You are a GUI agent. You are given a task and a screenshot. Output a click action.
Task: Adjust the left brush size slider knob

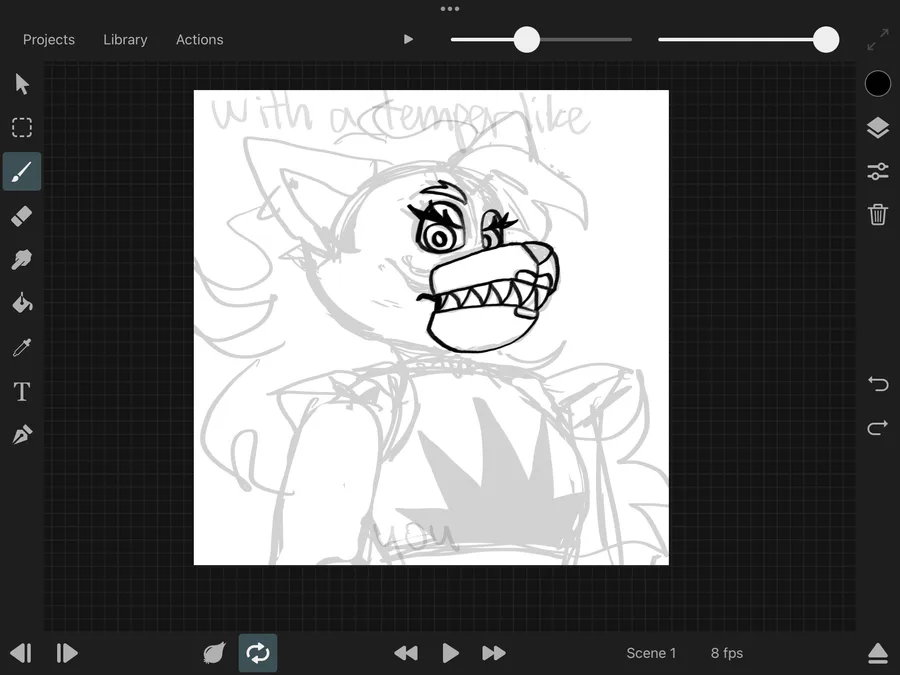(526, 40)
